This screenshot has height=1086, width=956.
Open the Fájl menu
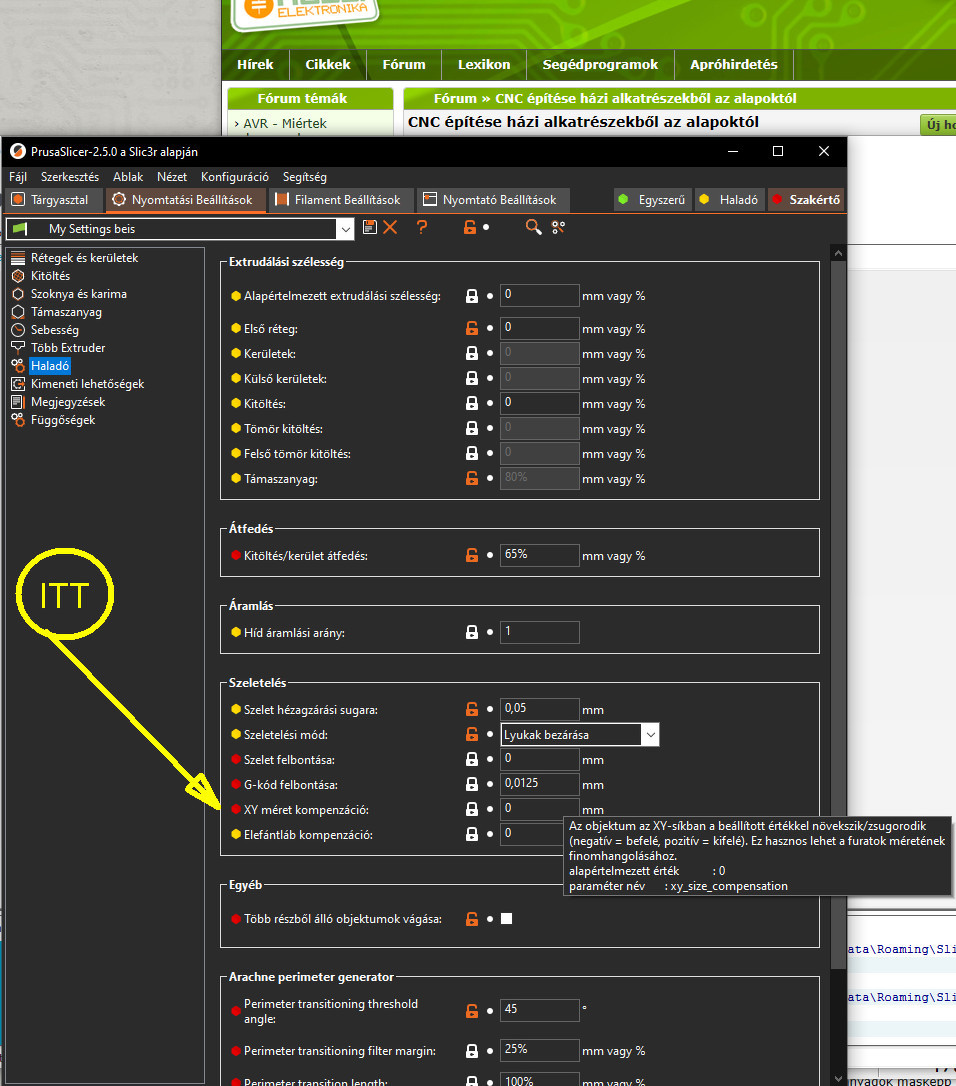pyautogui.click(x=18, y=177)
